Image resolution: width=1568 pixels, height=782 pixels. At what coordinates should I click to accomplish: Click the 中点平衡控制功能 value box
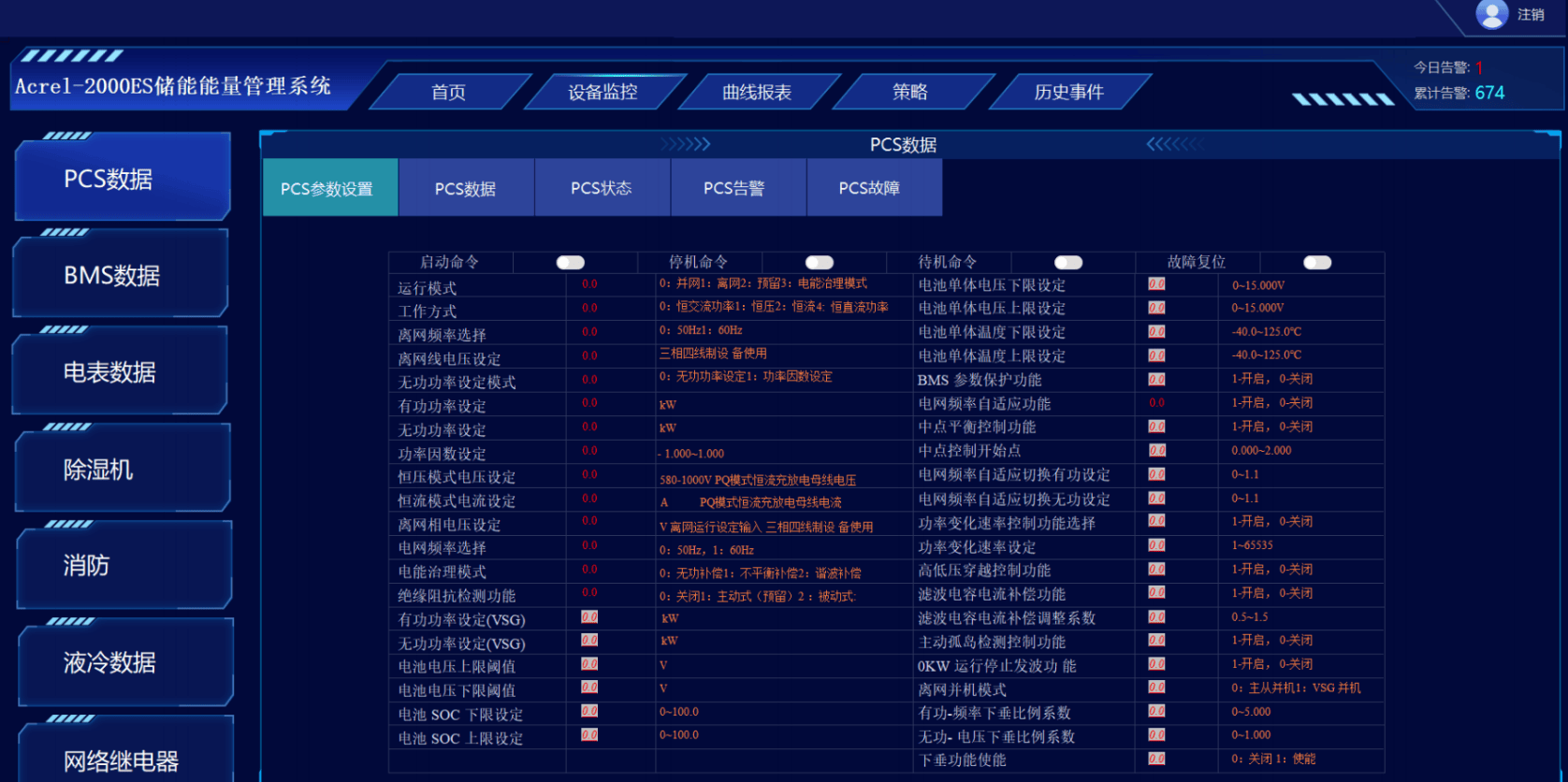pyautogui.click(x=1157, y=427)
